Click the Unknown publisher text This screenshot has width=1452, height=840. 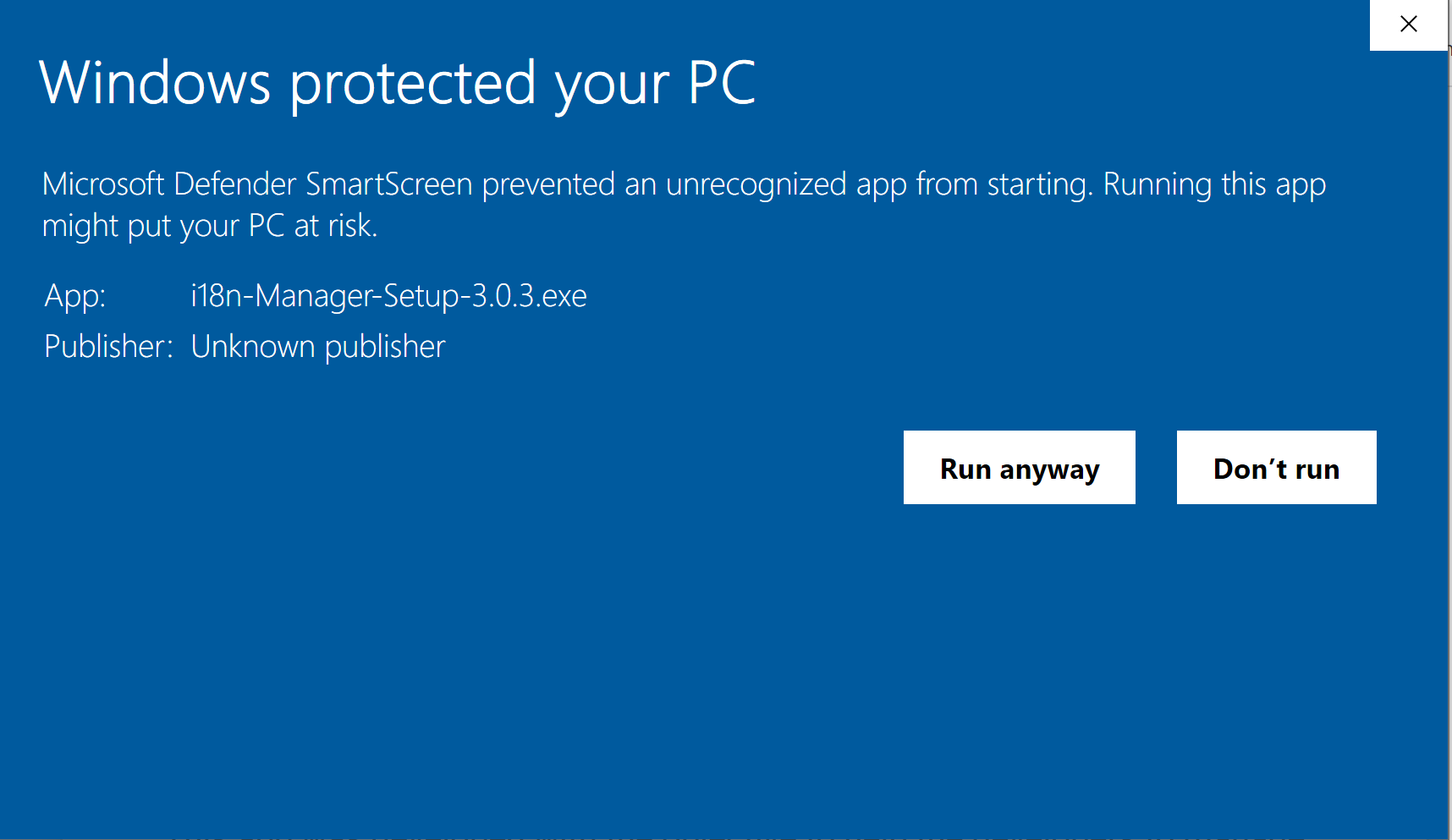[317, 347]
